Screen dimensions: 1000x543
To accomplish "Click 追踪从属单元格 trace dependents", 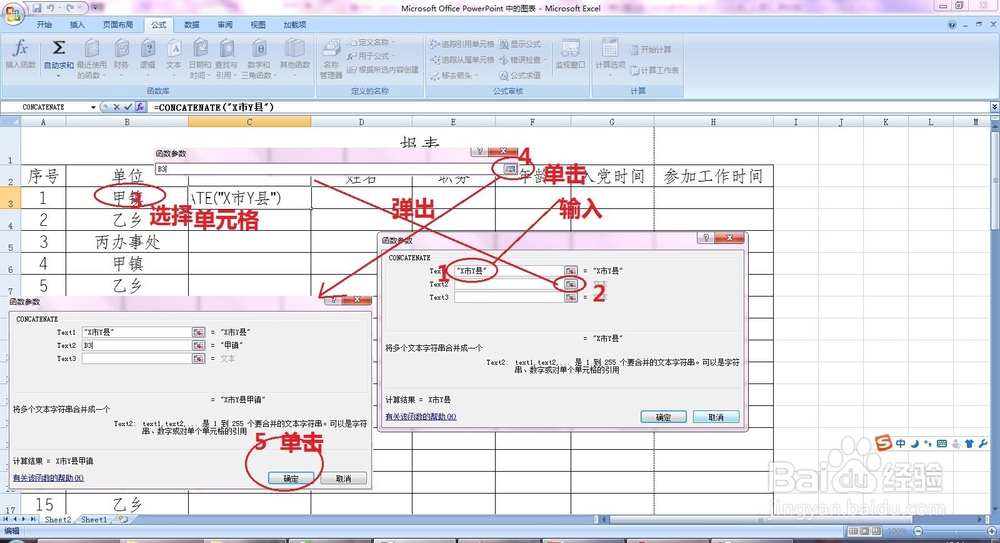I will tap(462, 59).
